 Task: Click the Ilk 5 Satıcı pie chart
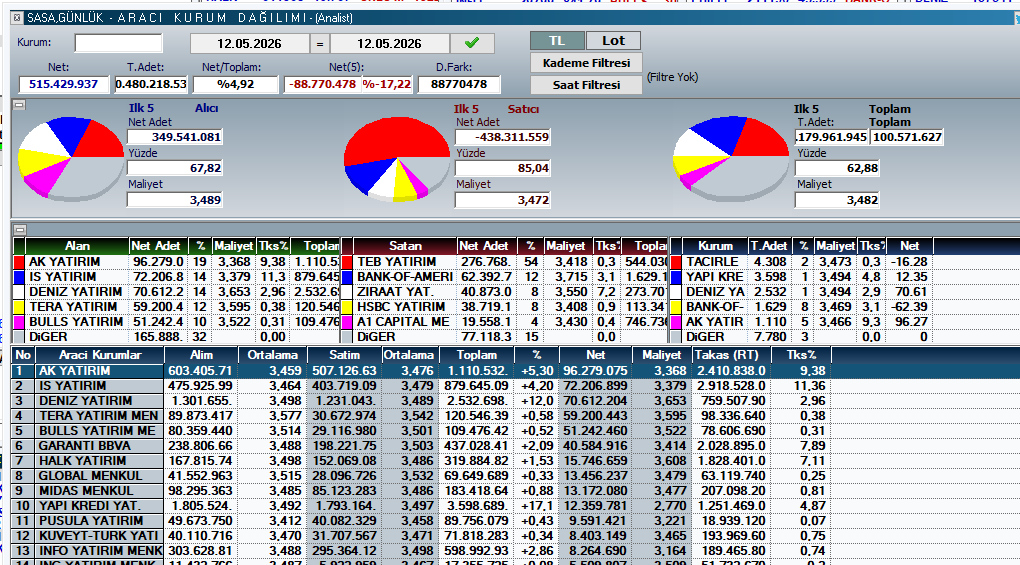396,158
